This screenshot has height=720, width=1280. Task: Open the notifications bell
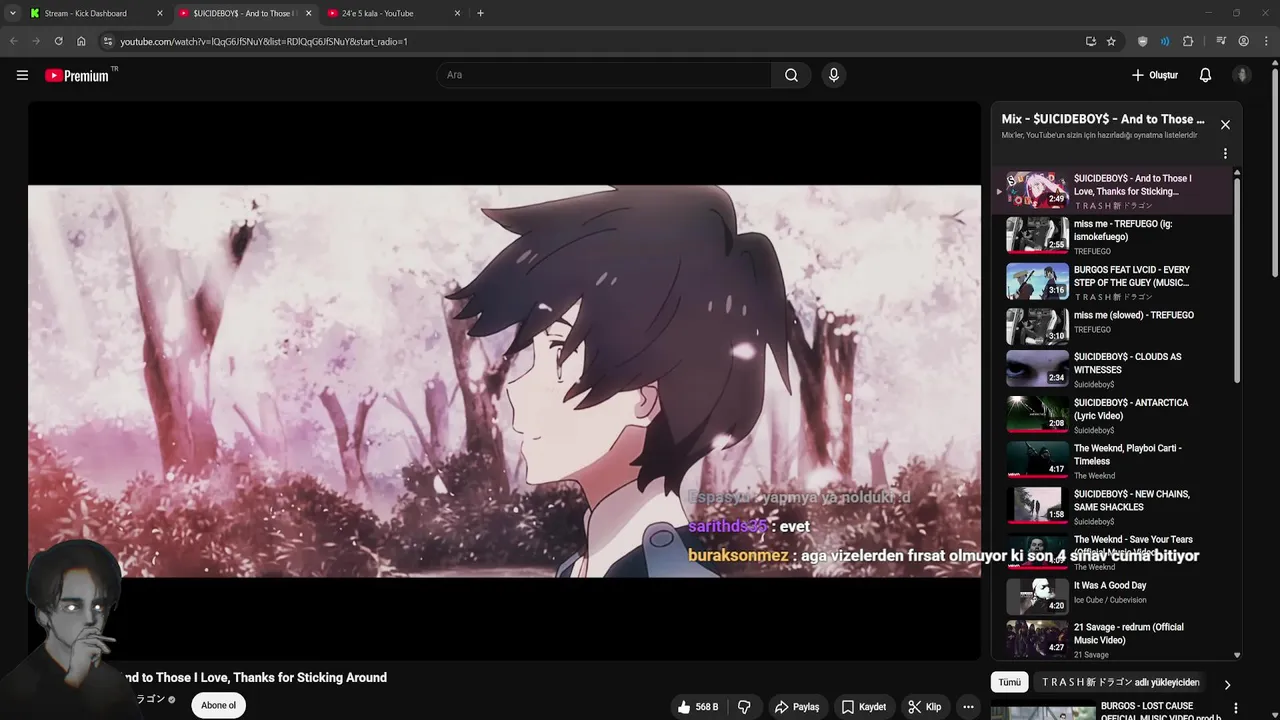pyautogui.click(x=1205, y=75)
